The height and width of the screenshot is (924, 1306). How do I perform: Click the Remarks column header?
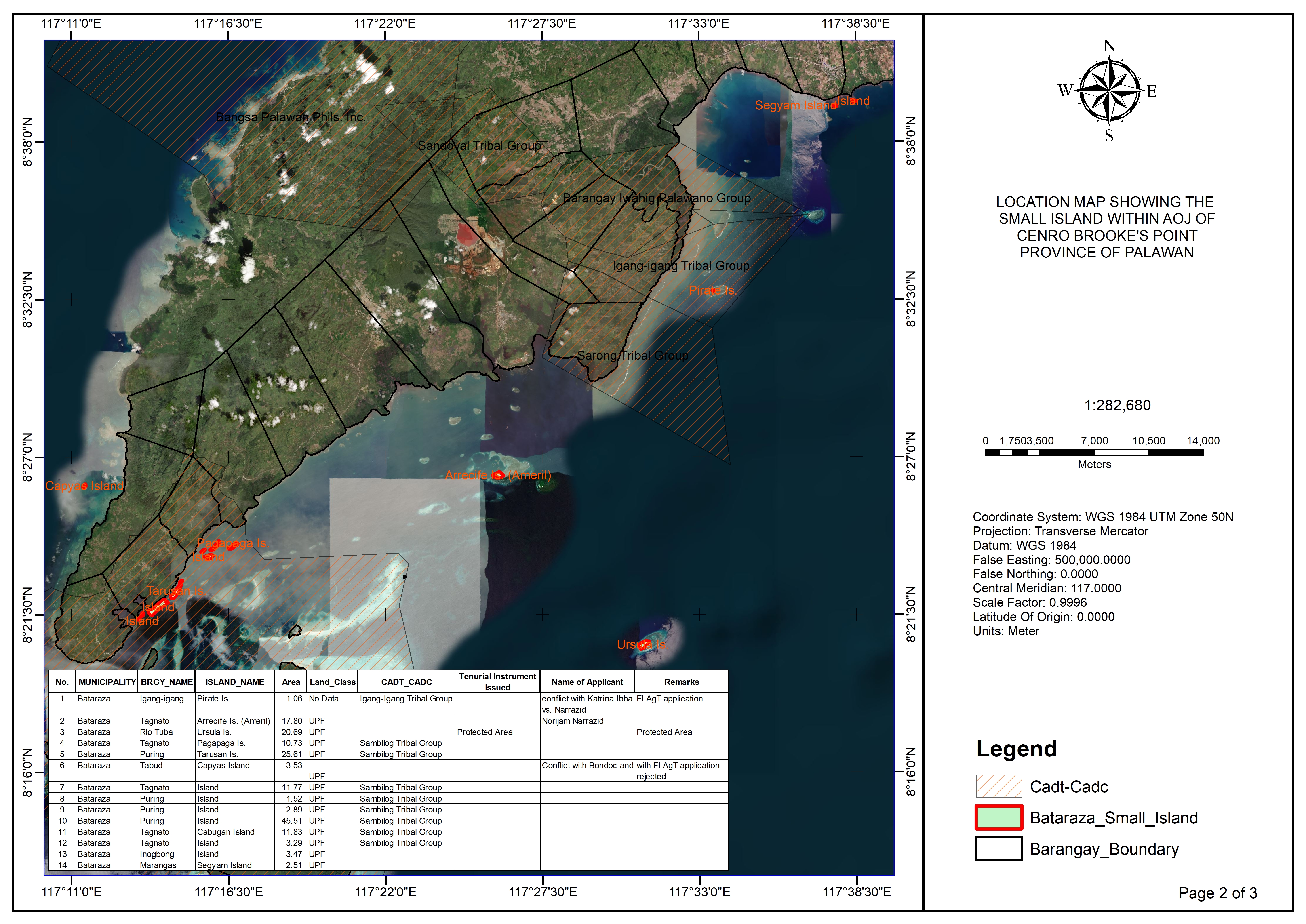tap(681, 682)
